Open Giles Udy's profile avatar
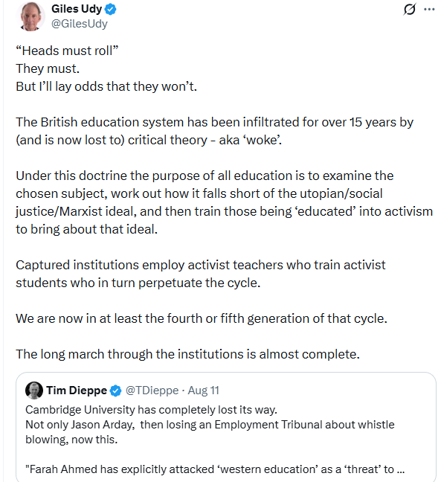The height and width of the screenshot is (482, 441). (31, 17)
